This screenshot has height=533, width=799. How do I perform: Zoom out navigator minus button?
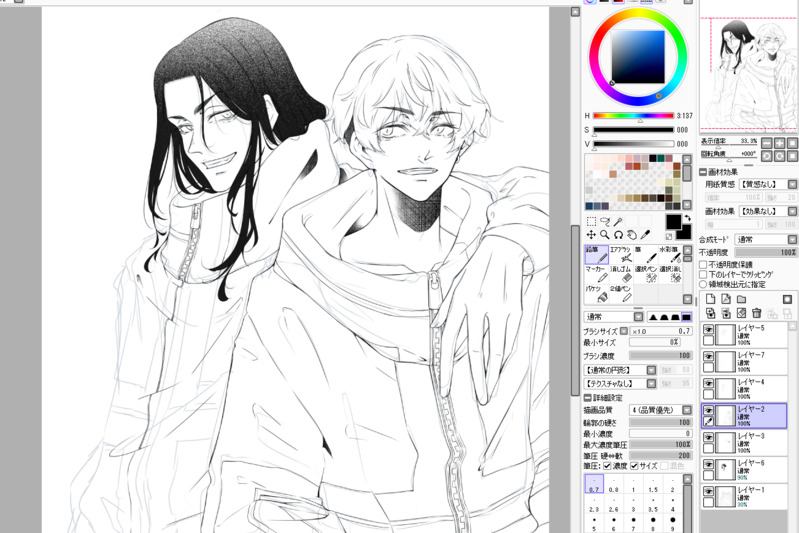click(766, 143)
